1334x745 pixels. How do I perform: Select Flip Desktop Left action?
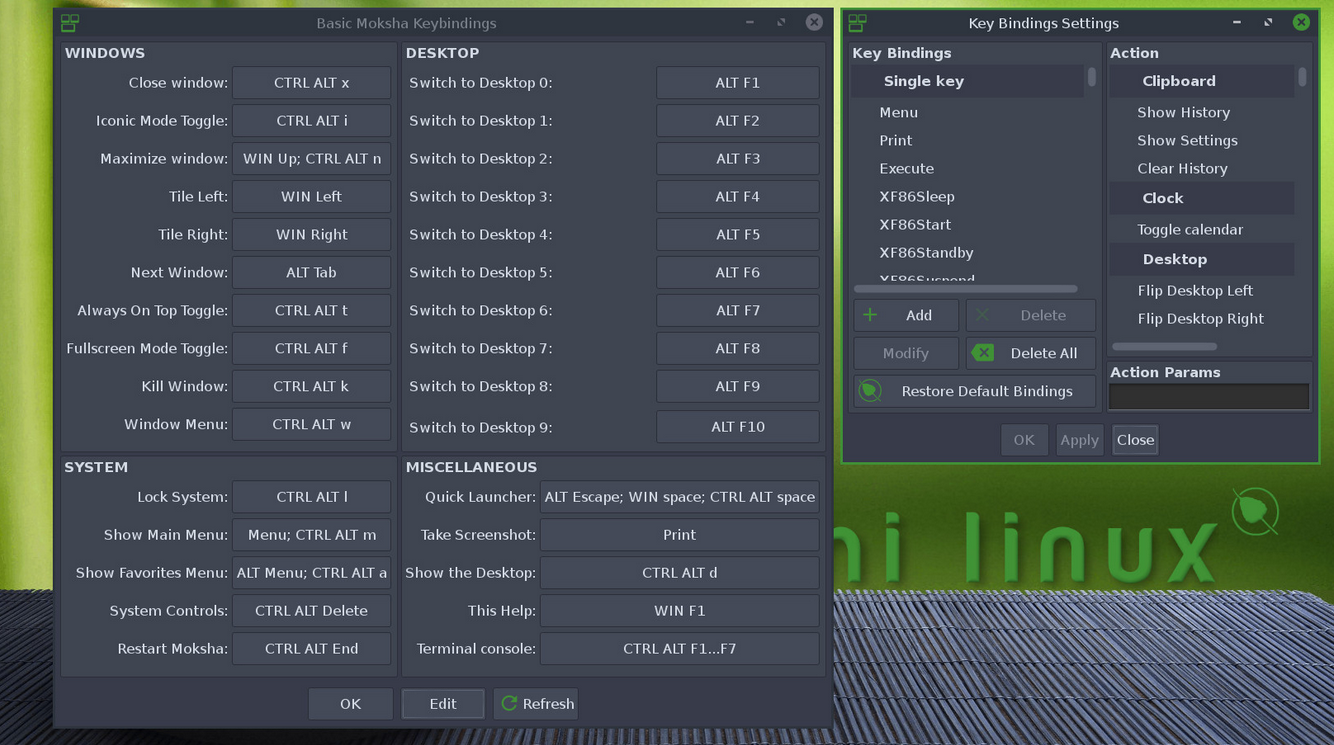(1202, 291)
